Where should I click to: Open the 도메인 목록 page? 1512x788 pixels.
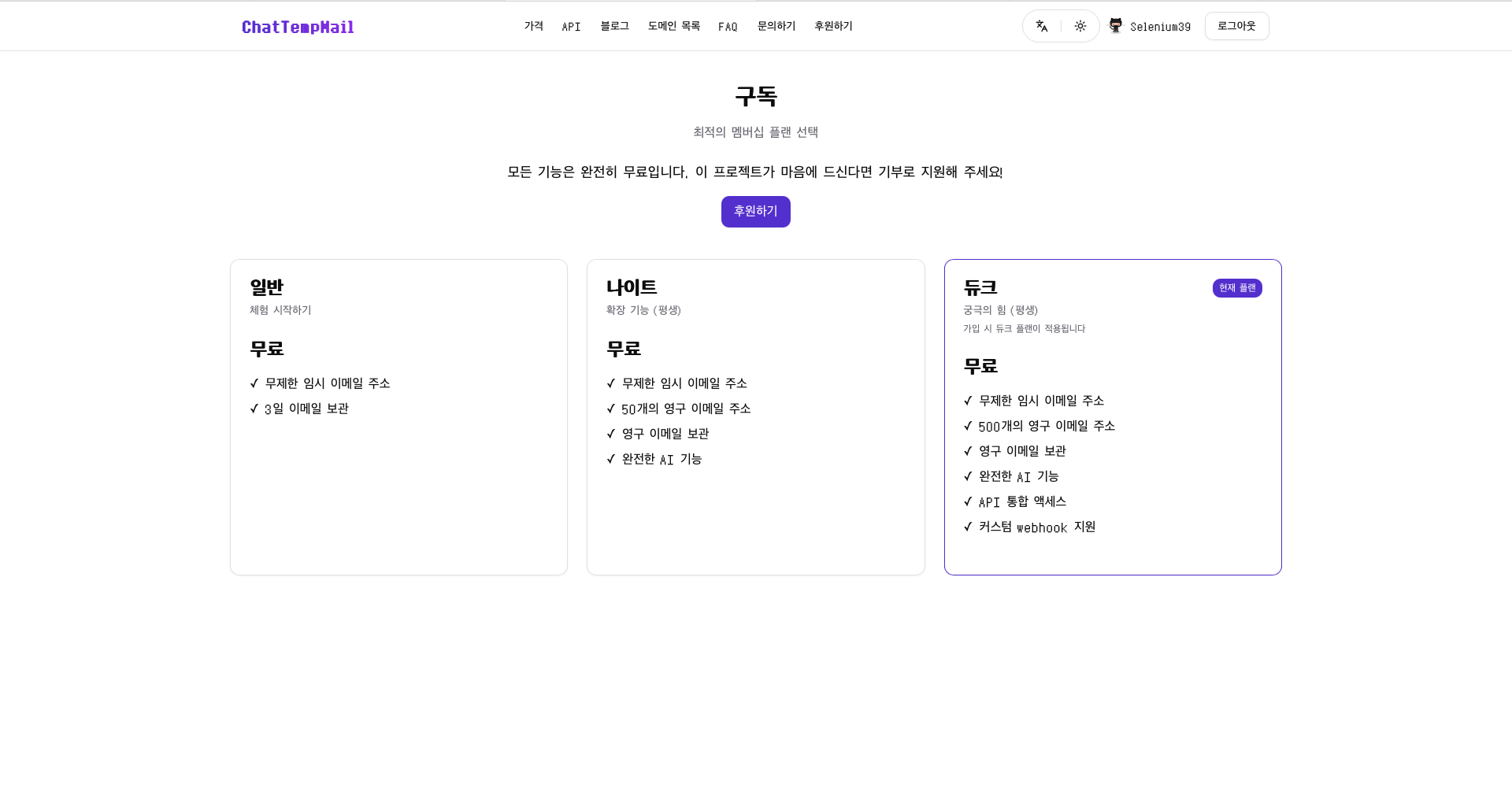coord(673,26)
